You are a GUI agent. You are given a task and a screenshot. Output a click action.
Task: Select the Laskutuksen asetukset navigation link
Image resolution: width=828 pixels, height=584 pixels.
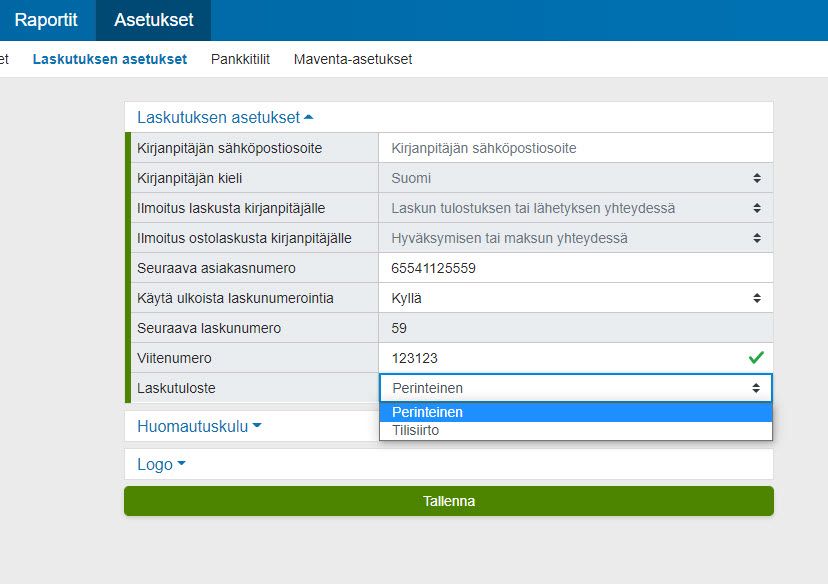[110, 59]
